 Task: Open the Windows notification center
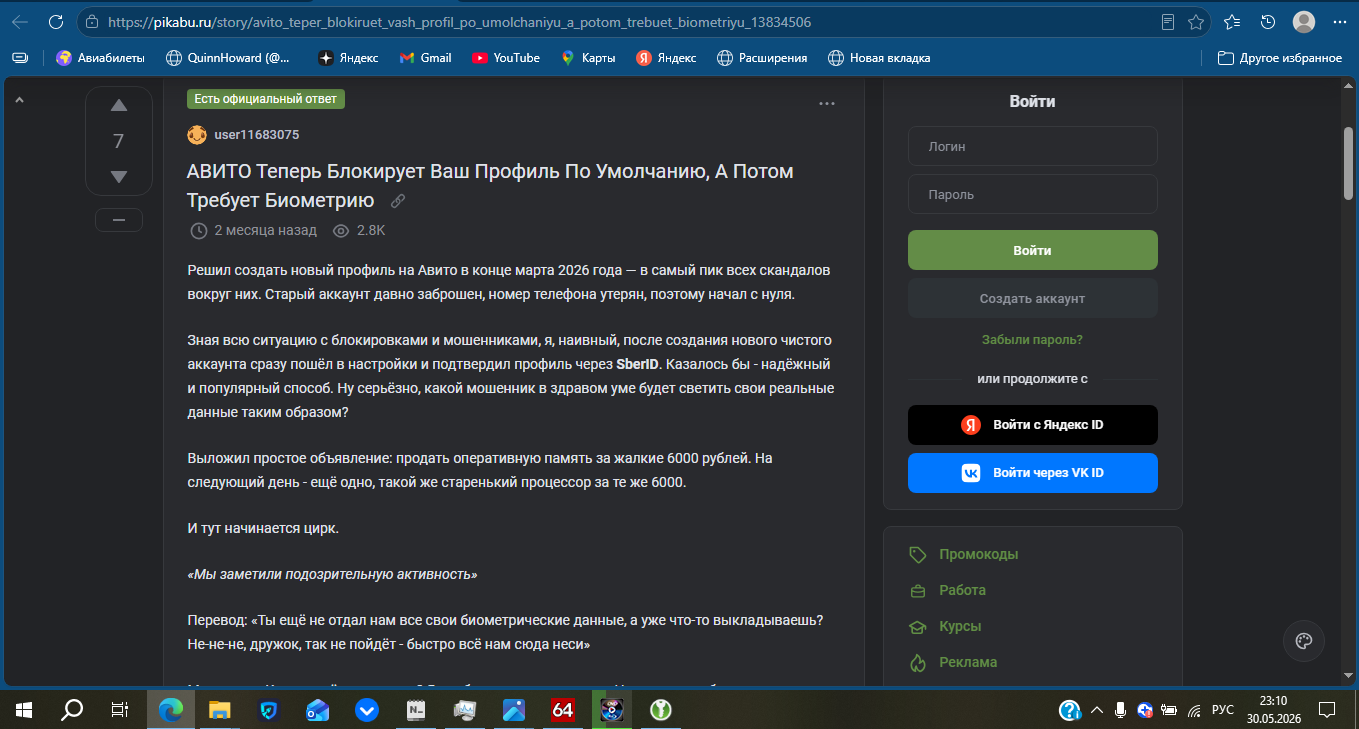click(1327, 710)
